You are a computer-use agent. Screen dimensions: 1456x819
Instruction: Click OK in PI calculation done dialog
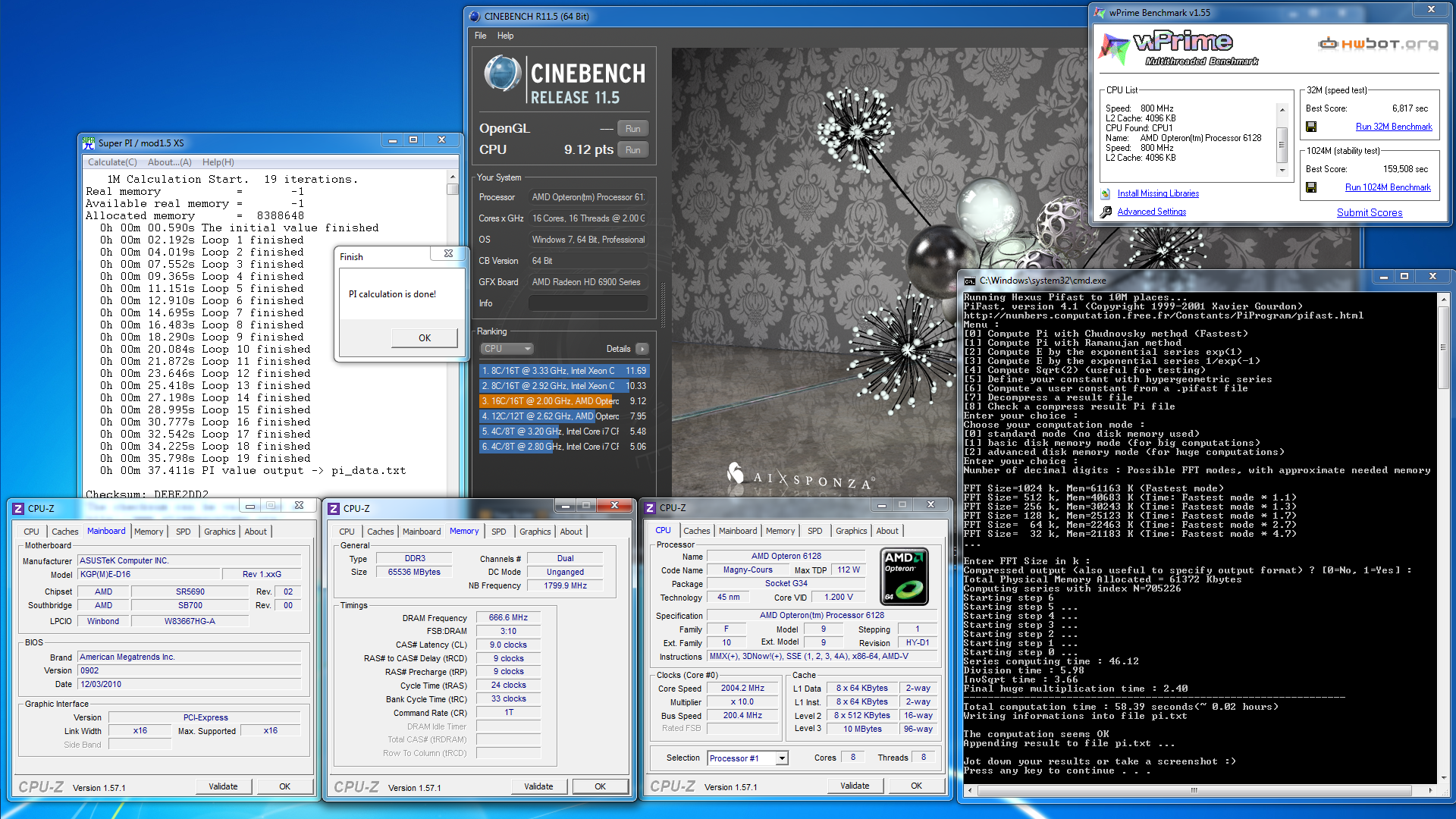[x=425, y=338]
